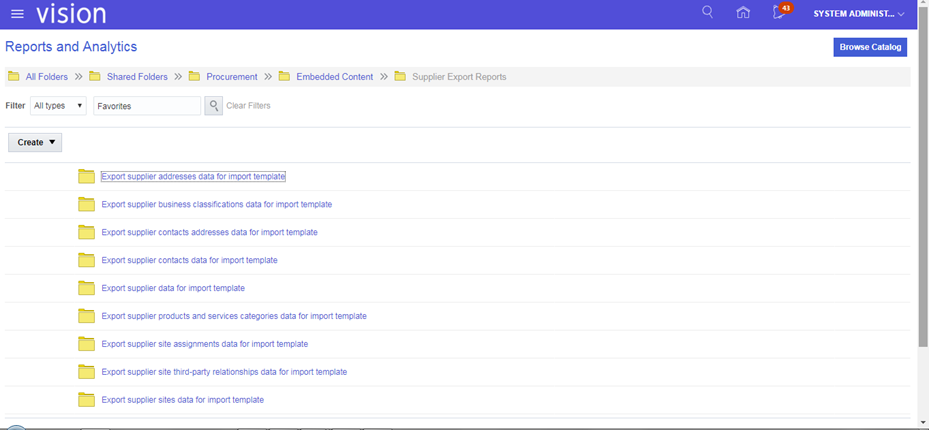Viewport: 929px width, 430px height.
Task: Click Clear Filters
Action: (248, 106)
